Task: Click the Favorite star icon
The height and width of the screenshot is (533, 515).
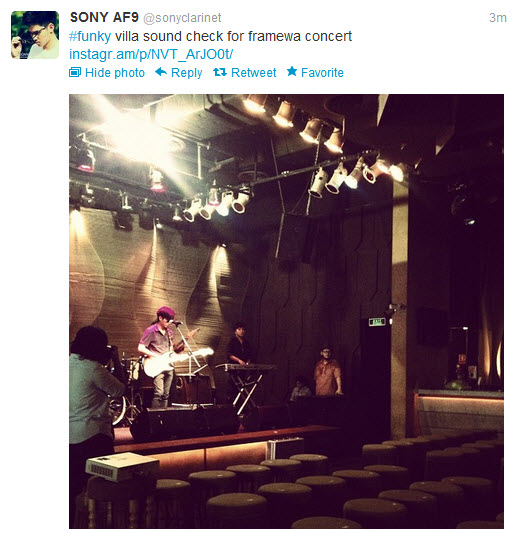Action: point(292,71)
